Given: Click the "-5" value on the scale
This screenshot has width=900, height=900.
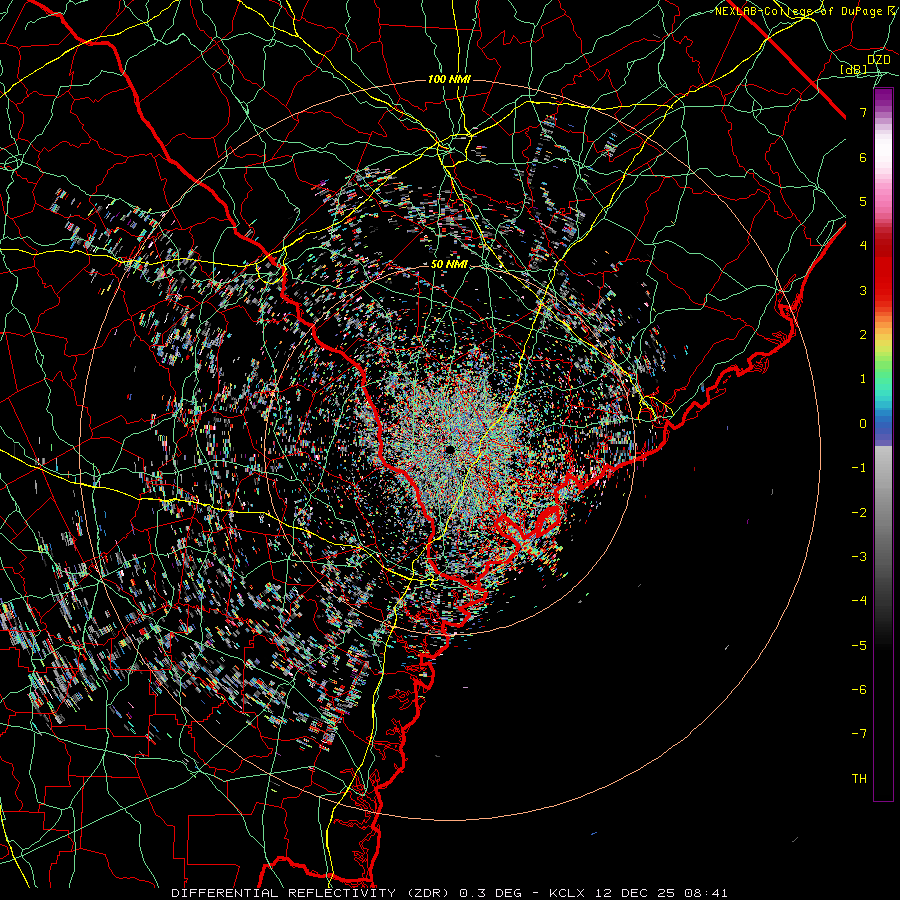Looking at the screenshot, I should coord(859,645).
